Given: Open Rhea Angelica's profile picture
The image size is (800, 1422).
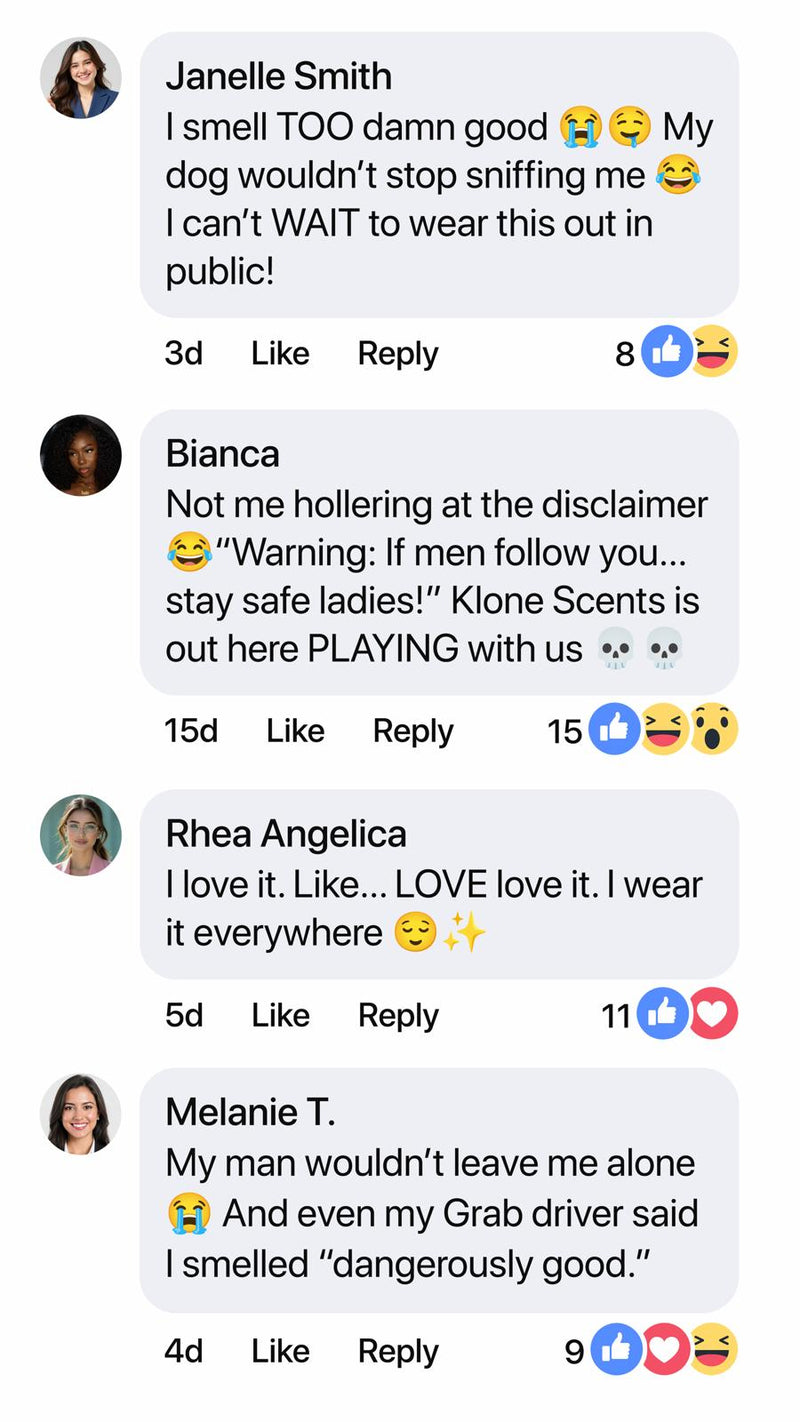Looking at the screenshot, I should click(80, 835).
